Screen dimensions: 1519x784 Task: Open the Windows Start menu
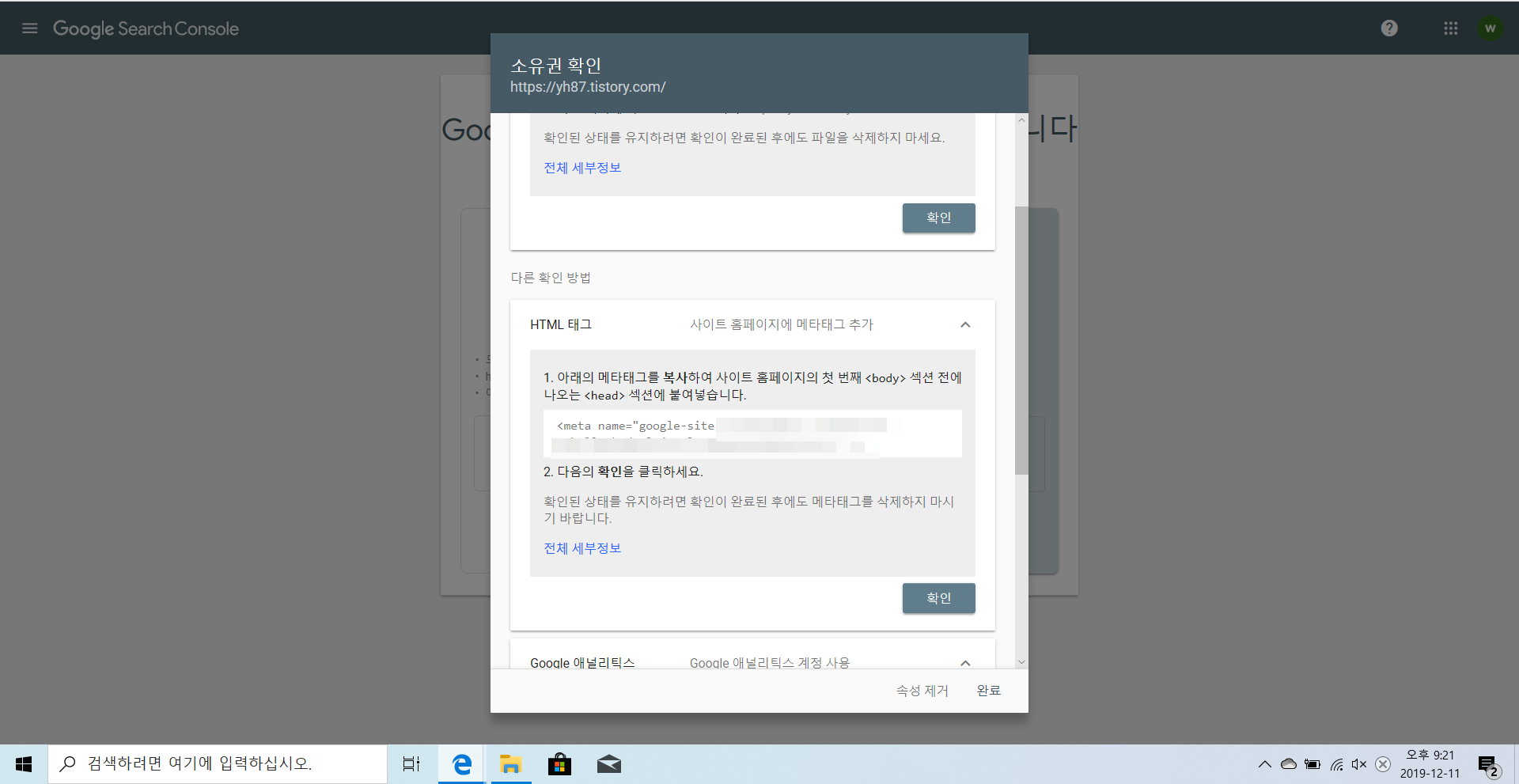pos(24,764)
